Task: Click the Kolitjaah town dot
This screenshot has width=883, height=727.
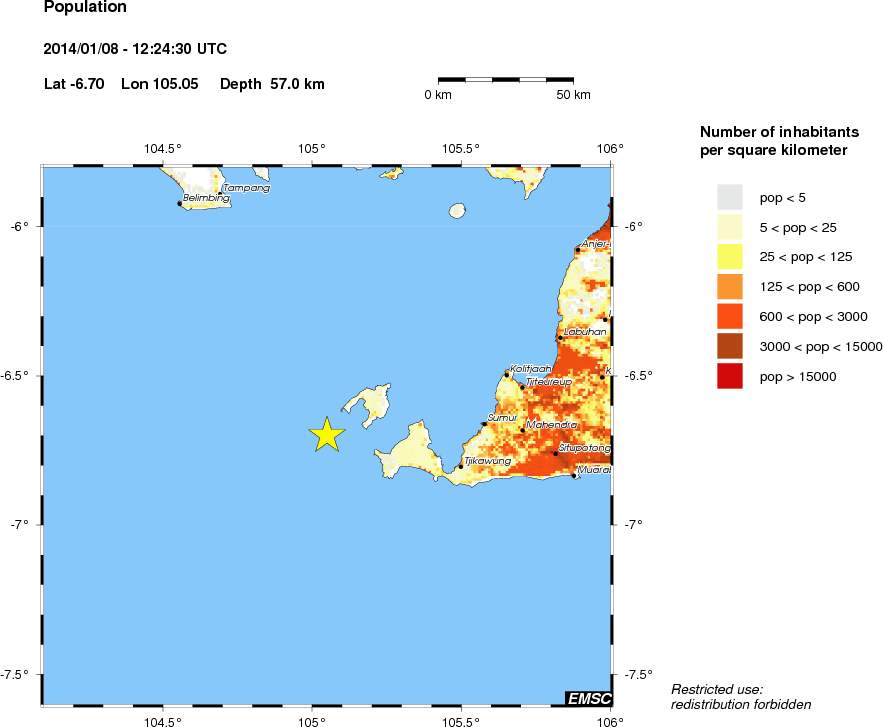Action: (x=507, y=374)
